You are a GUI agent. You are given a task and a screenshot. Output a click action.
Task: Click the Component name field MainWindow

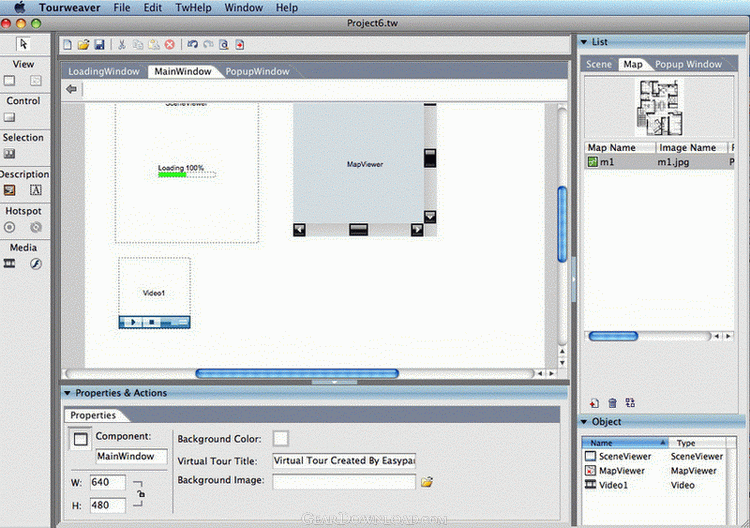click(x=132, y=456)
